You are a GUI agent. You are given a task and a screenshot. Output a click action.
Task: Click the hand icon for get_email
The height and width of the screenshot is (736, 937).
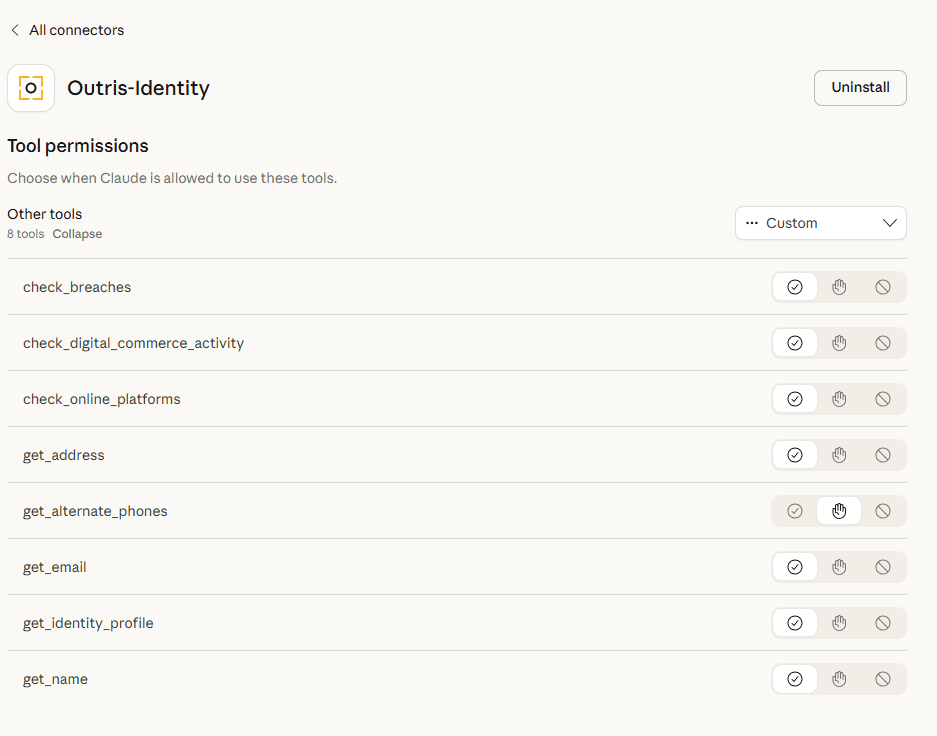coord(838,567)
